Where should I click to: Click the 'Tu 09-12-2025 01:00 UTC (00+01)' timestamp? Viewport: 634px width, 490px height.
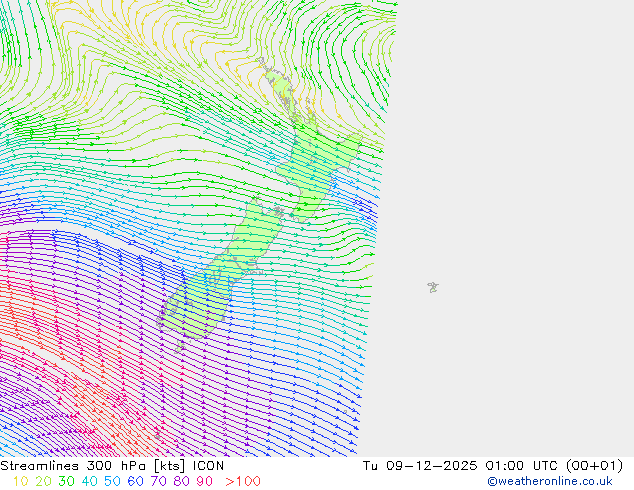coord(493,466)
